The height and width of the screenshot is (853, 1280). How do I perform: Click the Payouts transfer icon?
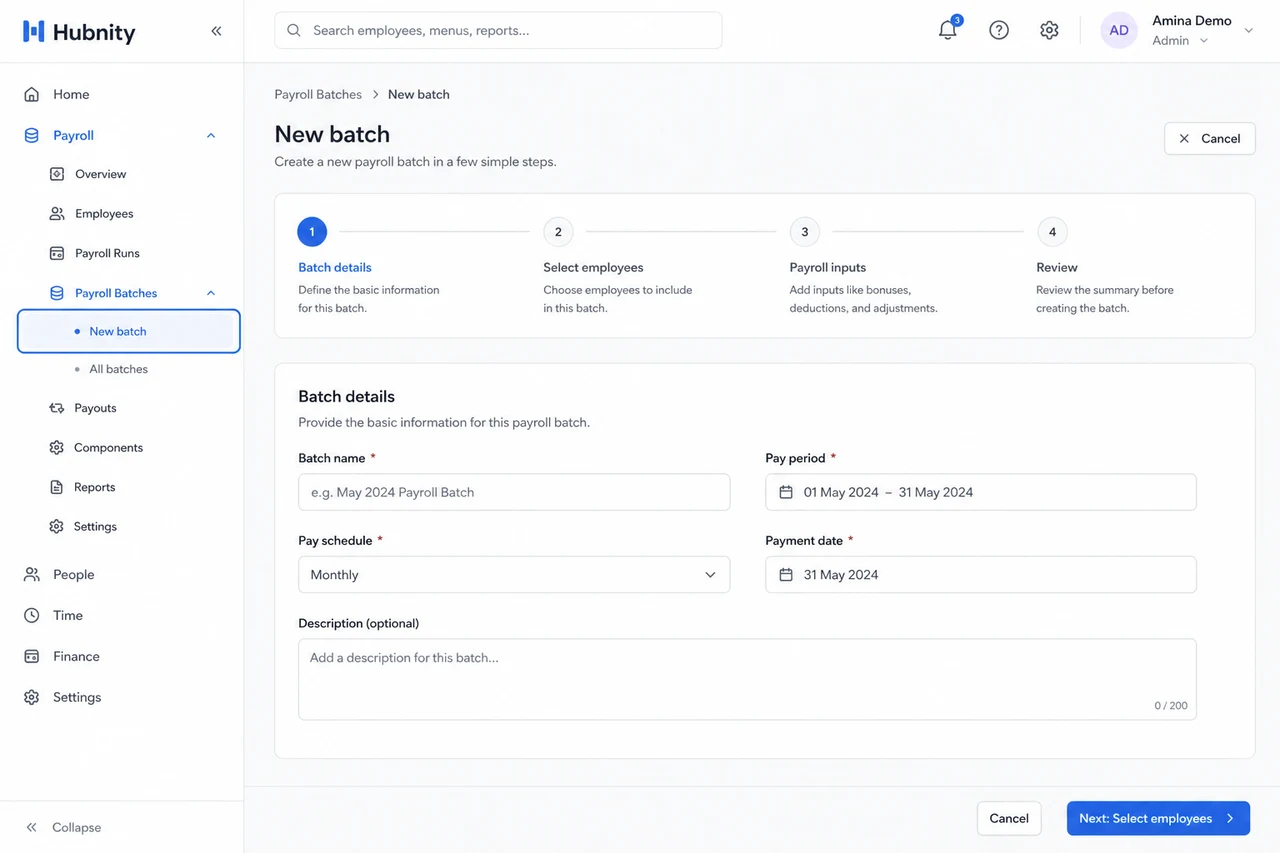(57, 408)
